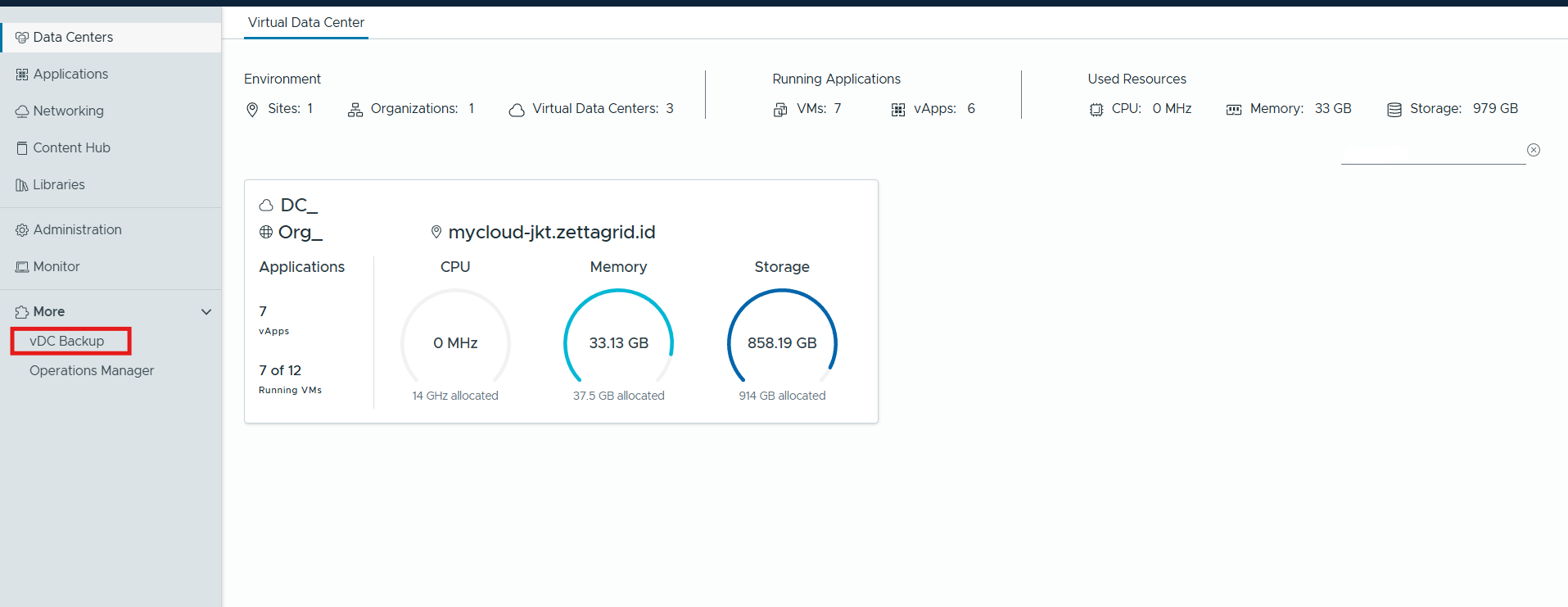Click the Applications grid icon in sidebar

22,75
